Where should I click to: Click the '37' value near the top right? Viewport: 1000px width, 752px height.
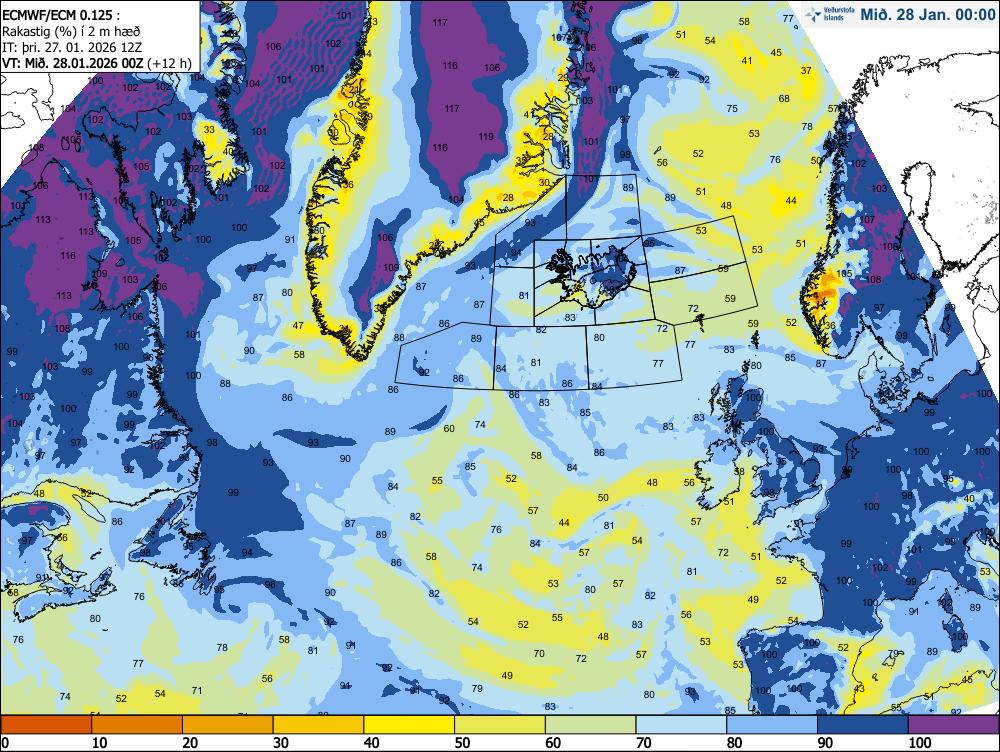(806, 71)
